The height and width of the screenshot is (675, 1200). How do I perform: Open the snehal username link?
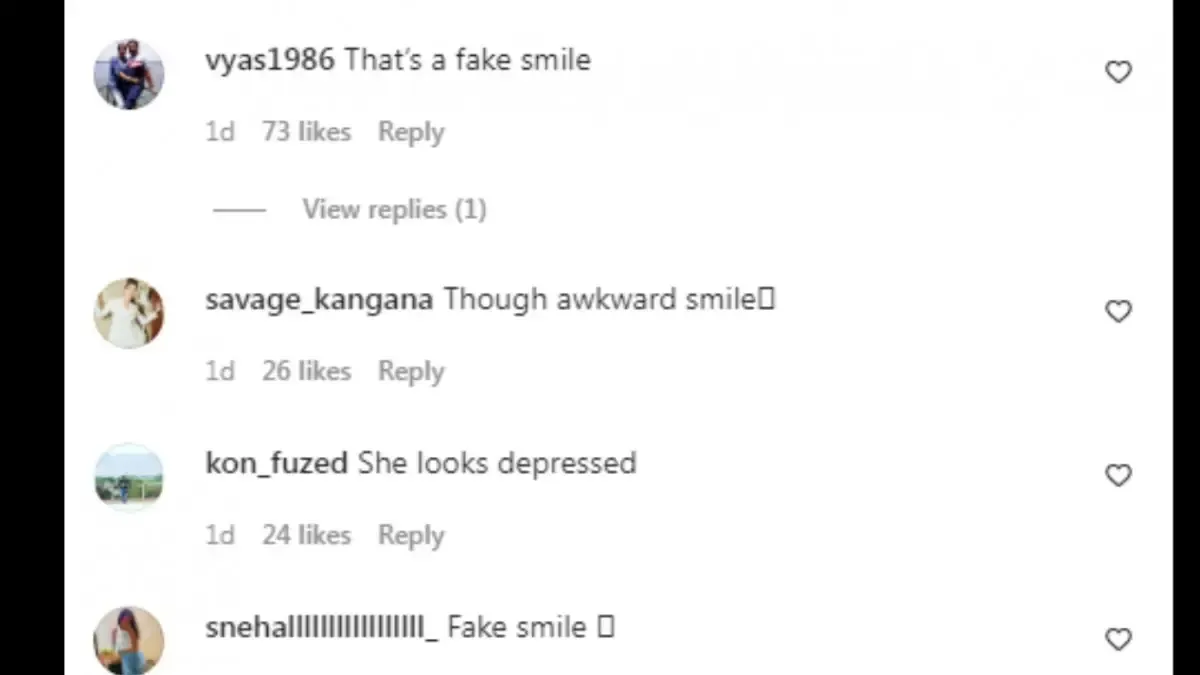coord(322,628)
